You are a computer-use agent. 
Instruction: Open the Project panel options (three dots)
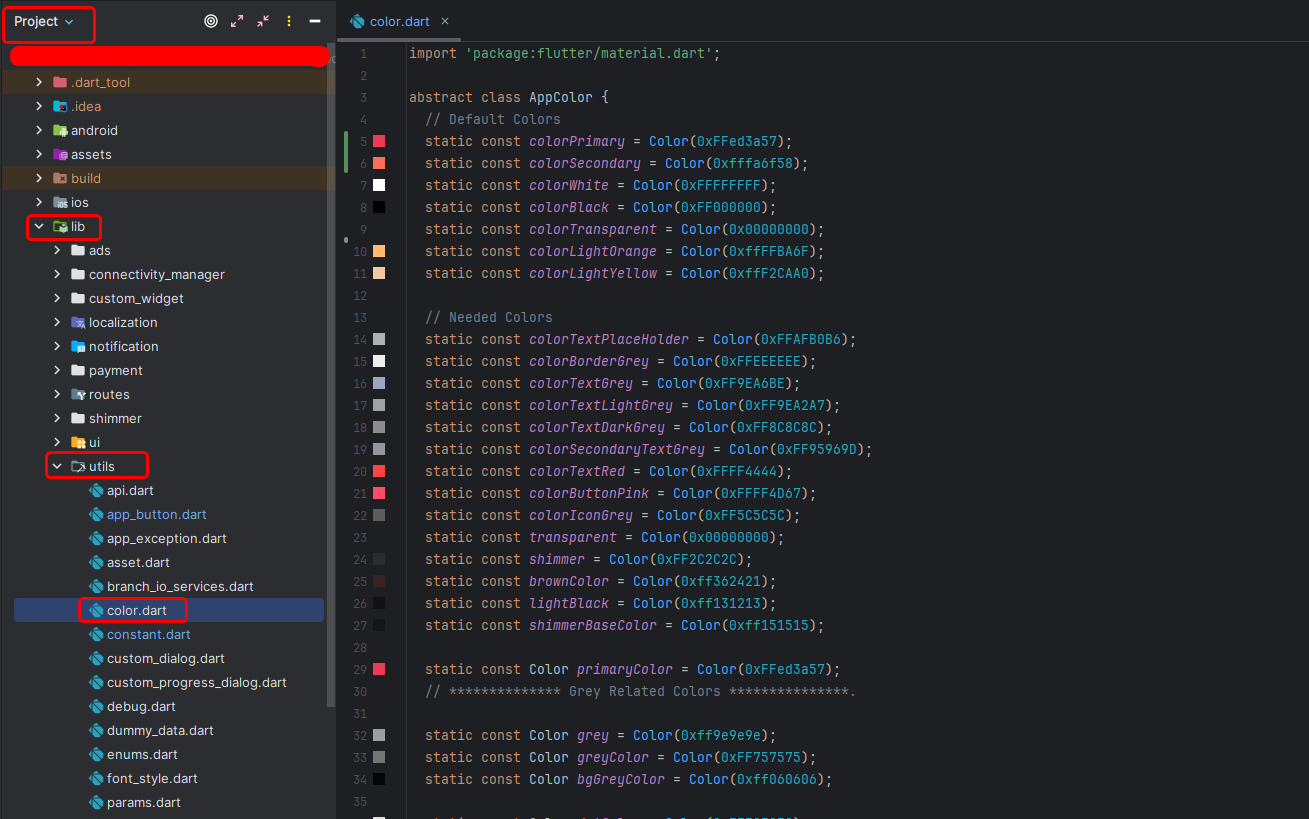click(289, 21)
